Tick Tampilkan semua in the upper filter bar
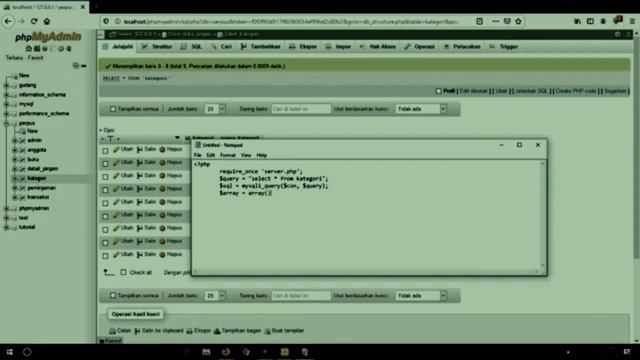The image size is (640, 360). coord(113,109)
